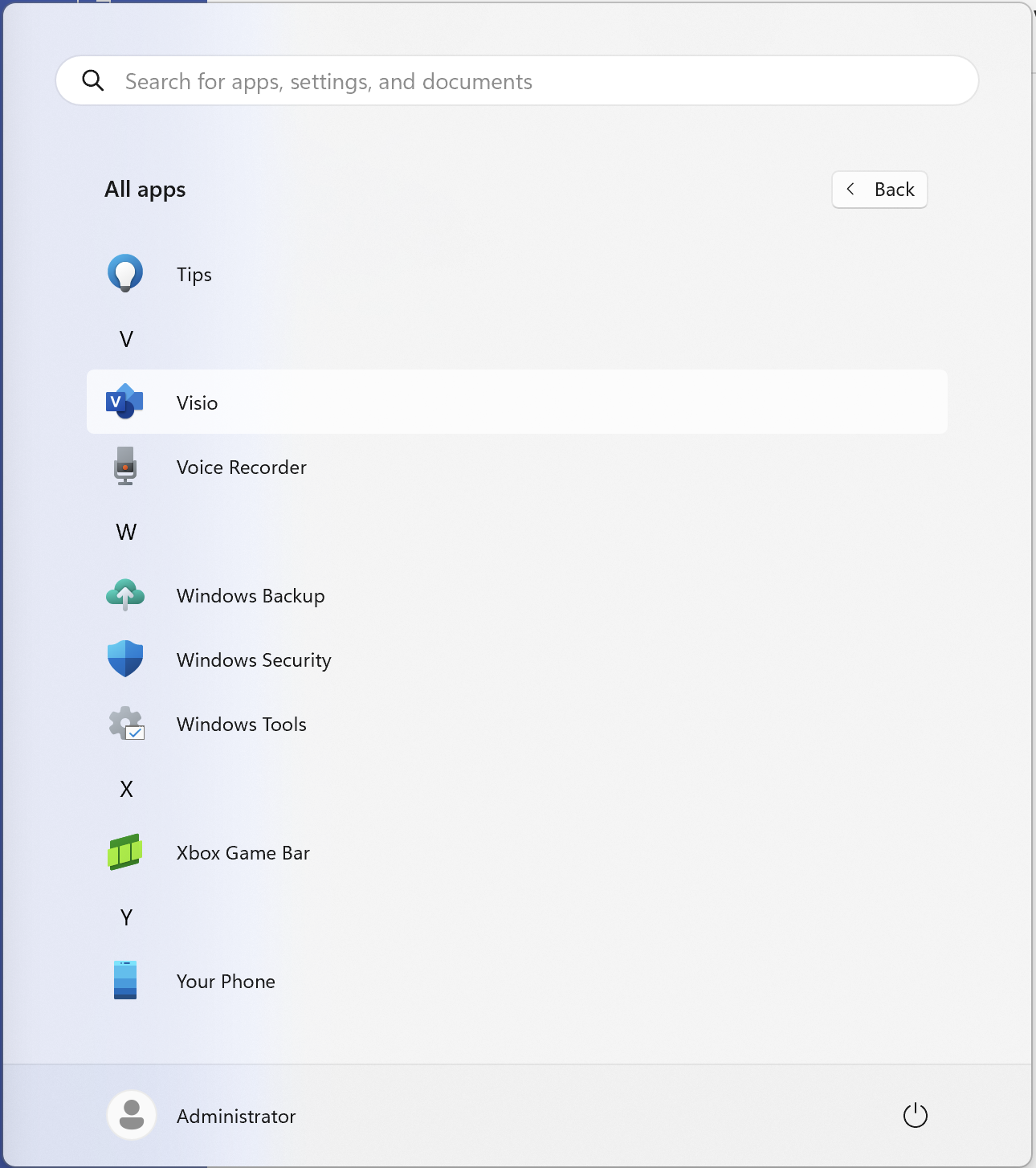Click the Windows Tools gear icon
The width and height of the screenshot is (1036, 1168).
(x=126, y=723)
